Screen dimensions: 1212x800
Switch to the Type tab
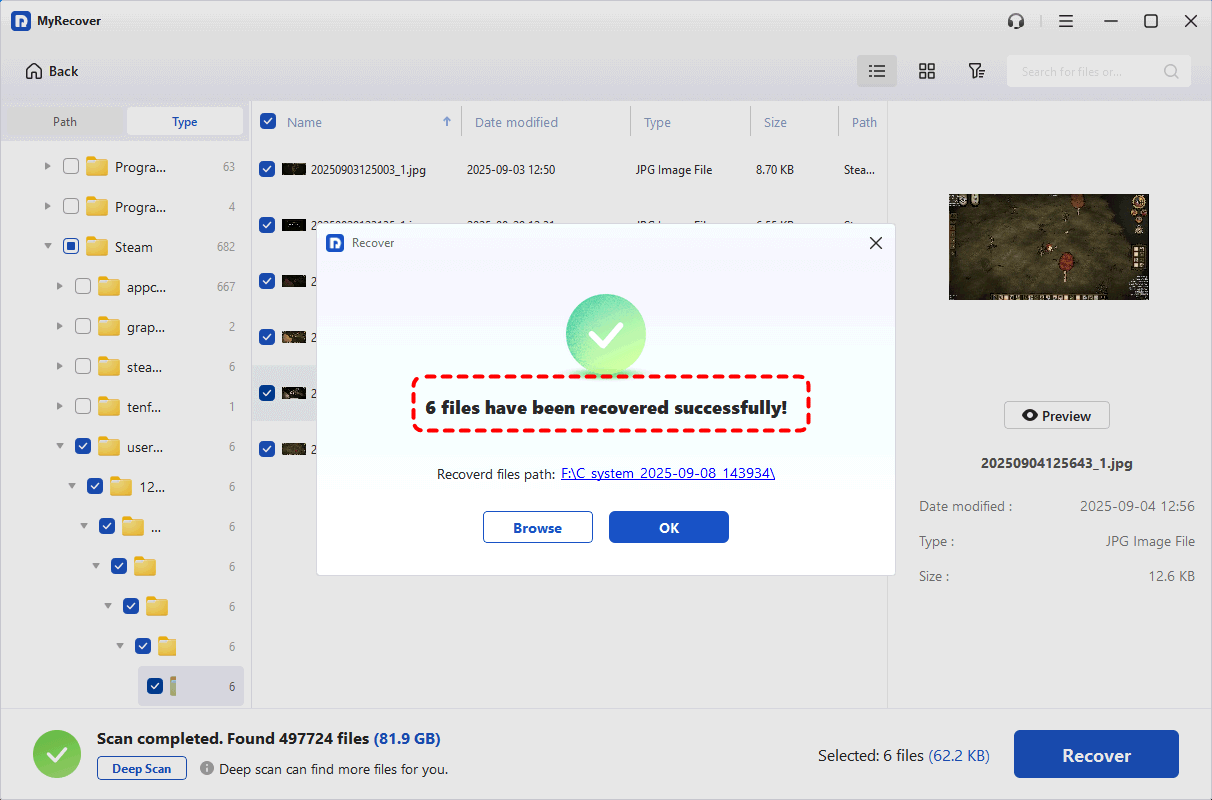coord(185,122)
